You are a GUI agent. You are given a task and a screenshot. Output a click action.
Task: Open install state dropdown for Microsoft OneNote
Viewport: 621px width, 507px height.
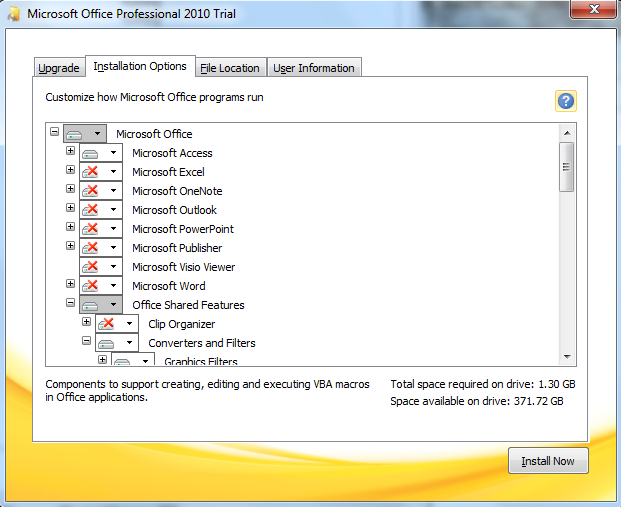coord(101,191)
